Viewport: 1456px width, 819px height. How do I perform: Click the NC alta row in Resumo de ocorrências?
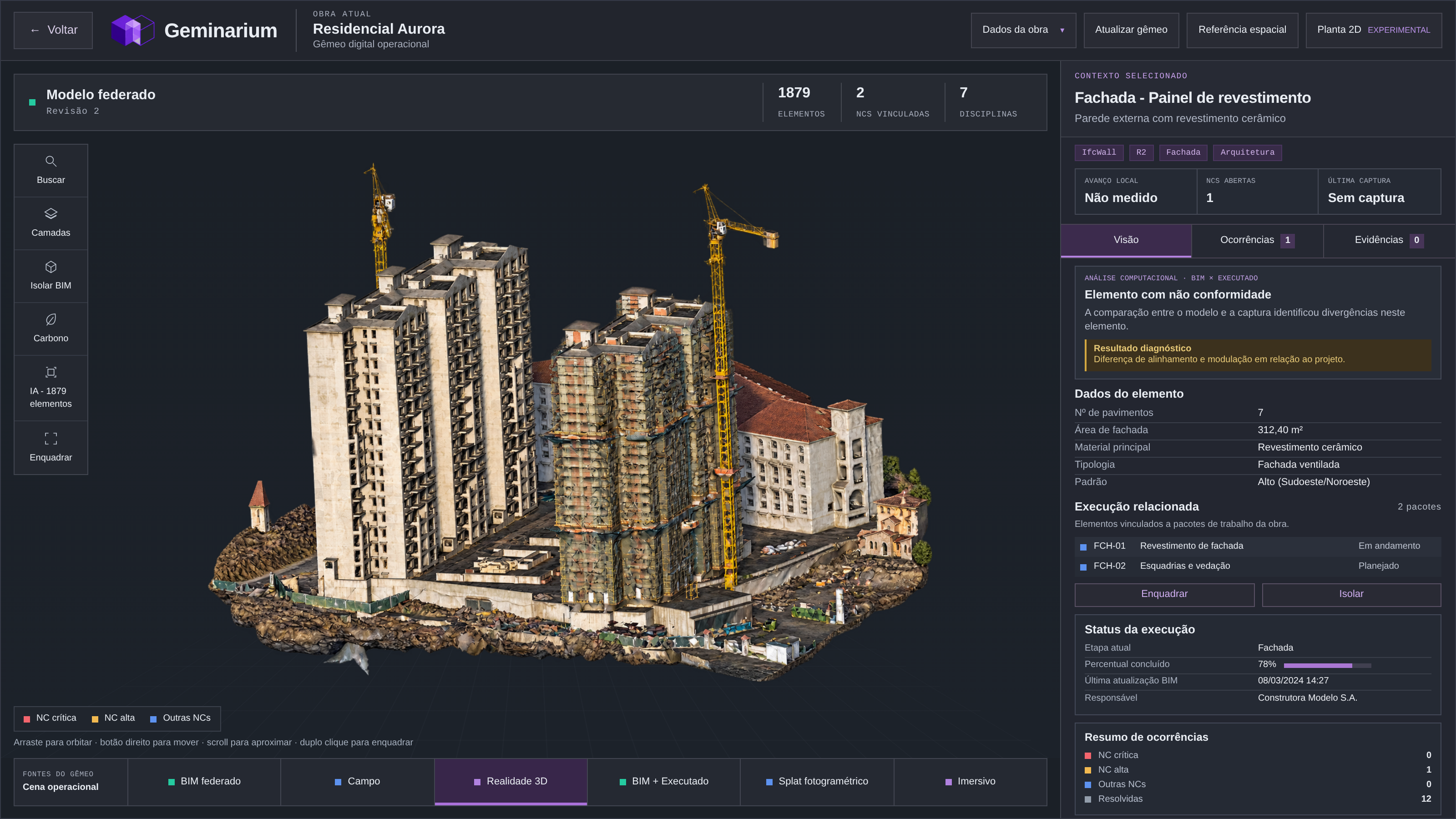pyautogui.click(x=1258, y=770)
